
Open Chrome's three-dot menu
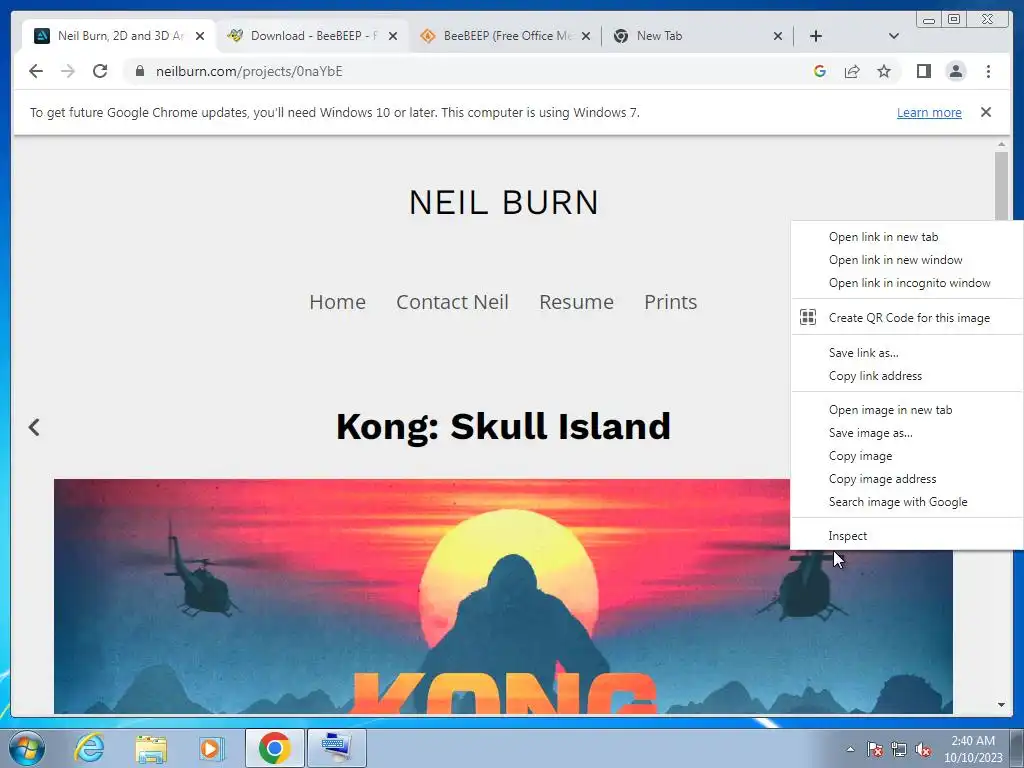988,71
